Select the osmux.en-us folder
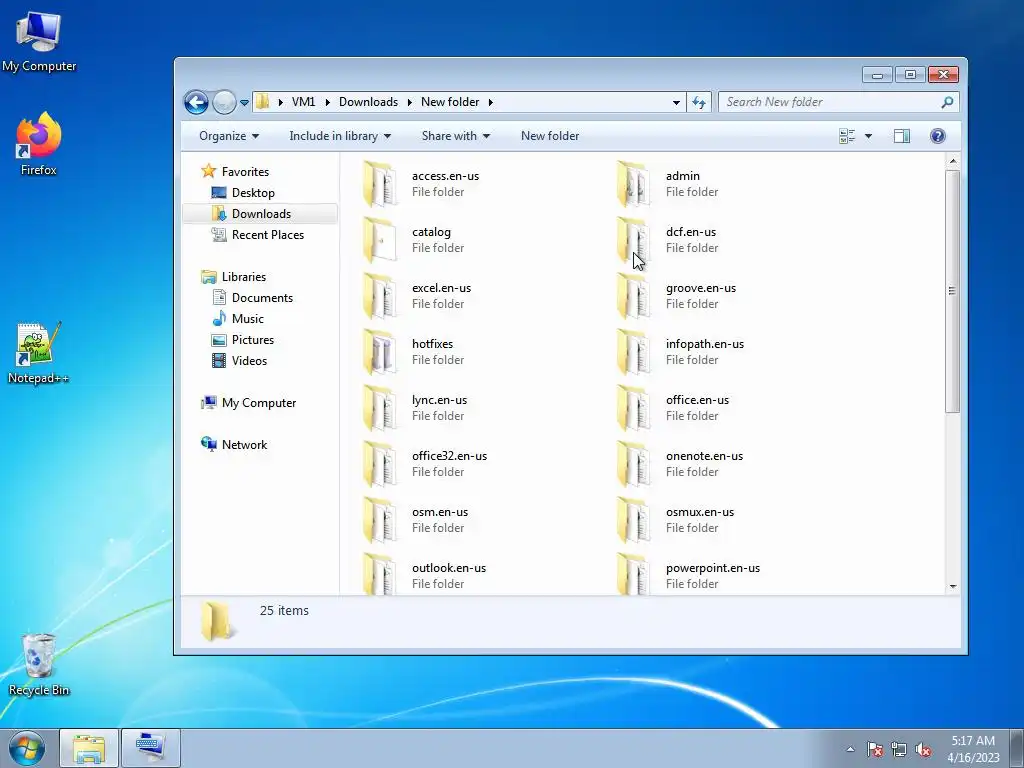 (x=676, y=520)
